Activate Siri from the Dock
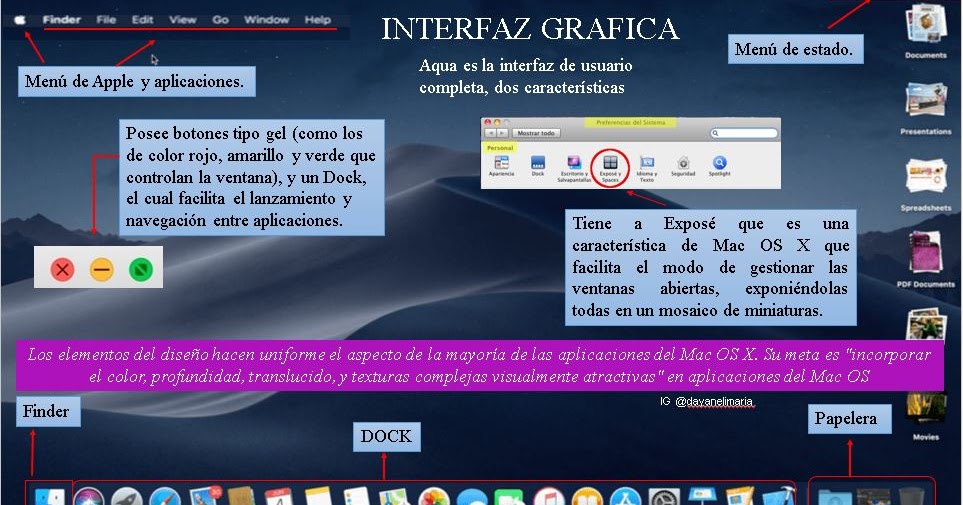Viewport: 963px width, 505px height. tap(89, 495)
